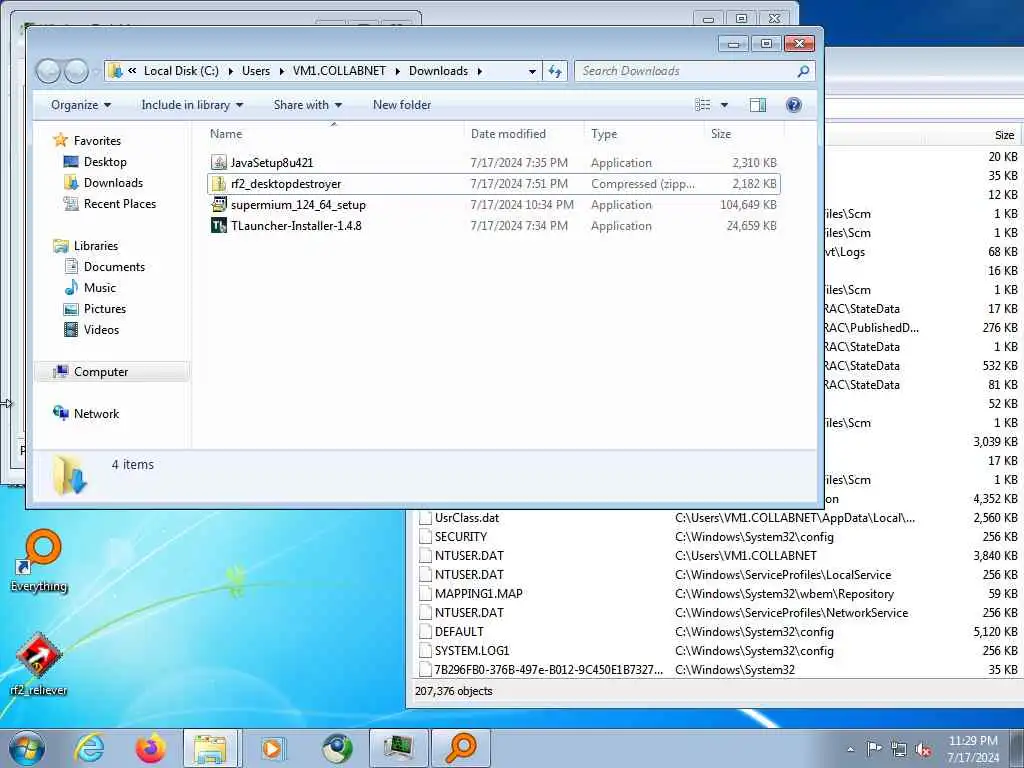Select supermium_124_64_setup icon
The width and height of the screenshot is (1024, 768).
219,204
